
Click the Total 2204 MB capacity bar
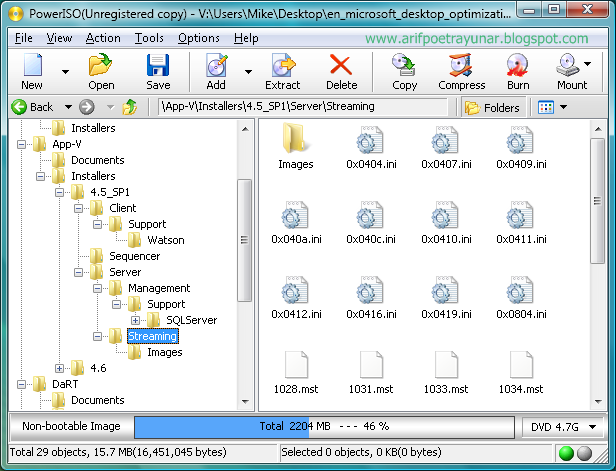pyautogui.click(x=324, y=427)
